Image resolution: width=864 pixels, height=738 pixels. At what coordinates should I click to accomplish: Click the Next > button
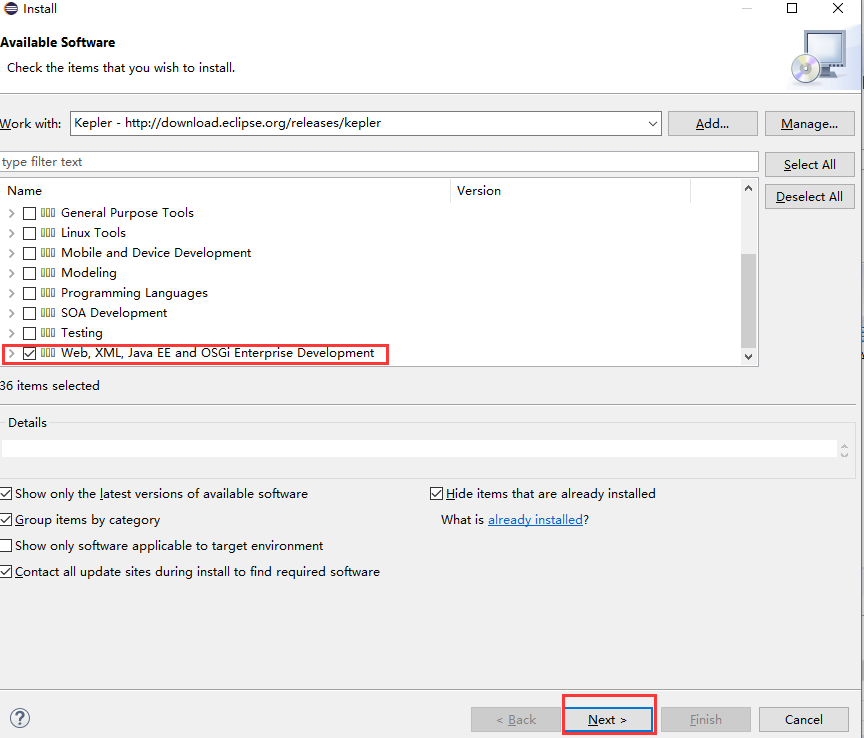point(608,719)
